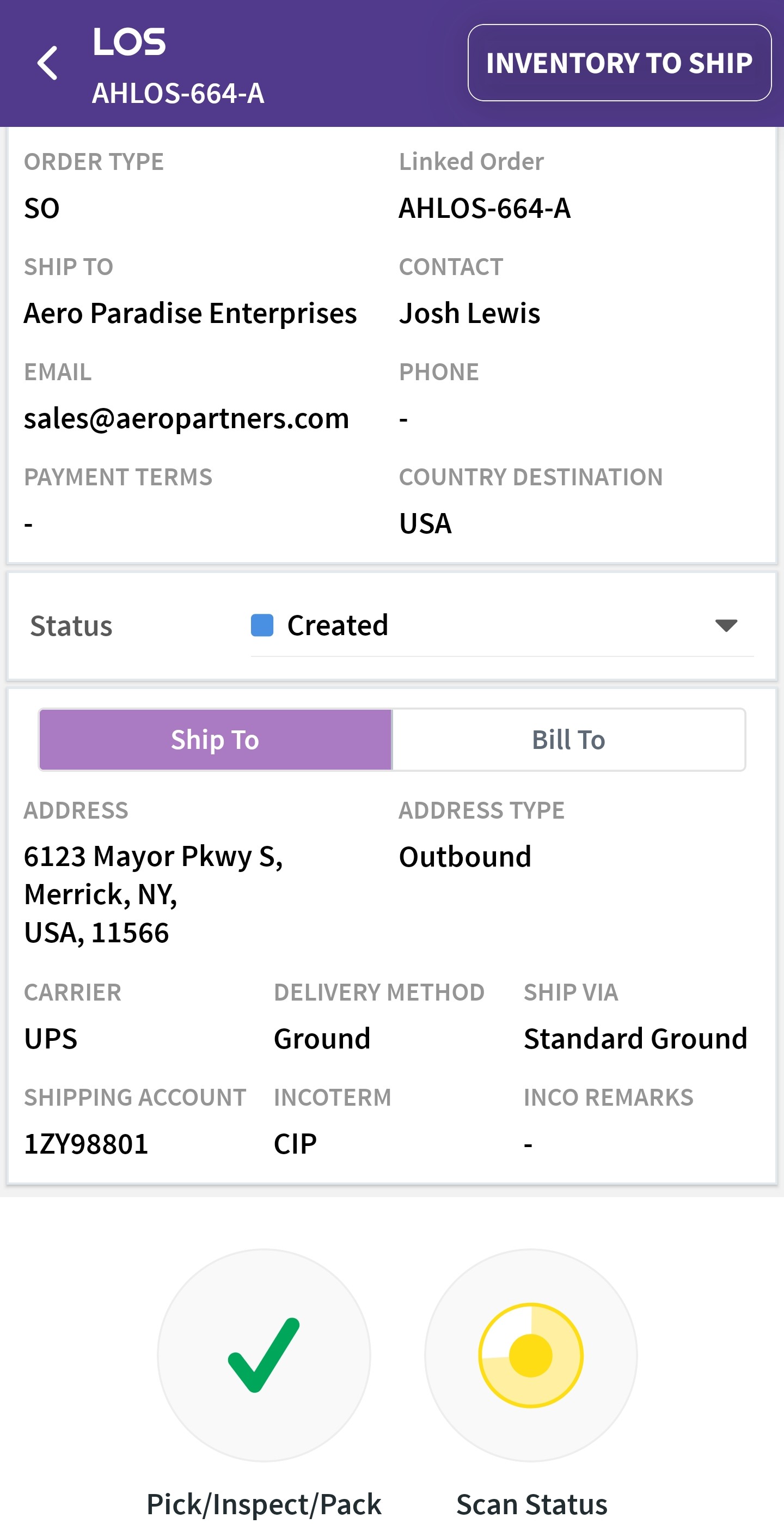Tap the Scan Status label

pyautogui.click(x=531, y=1503)
